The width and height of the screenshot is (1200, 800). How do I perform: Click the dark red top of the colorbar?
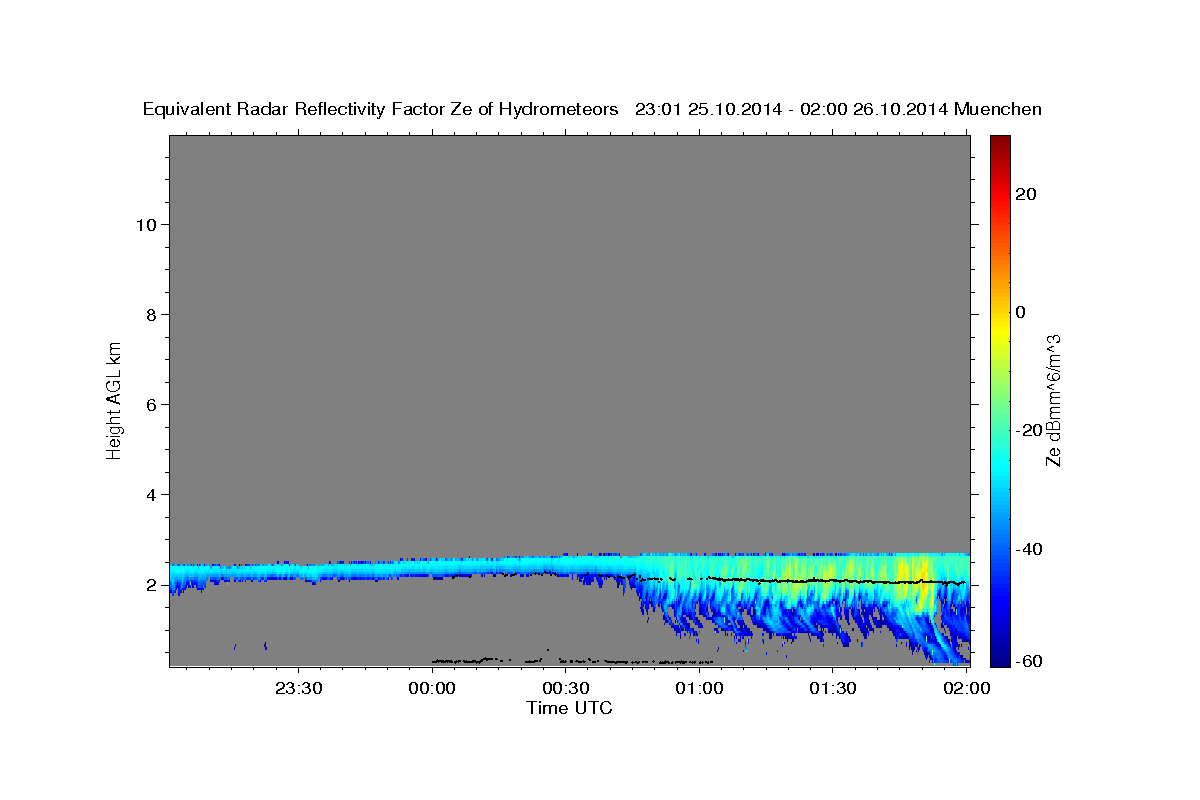[1000, 143]
